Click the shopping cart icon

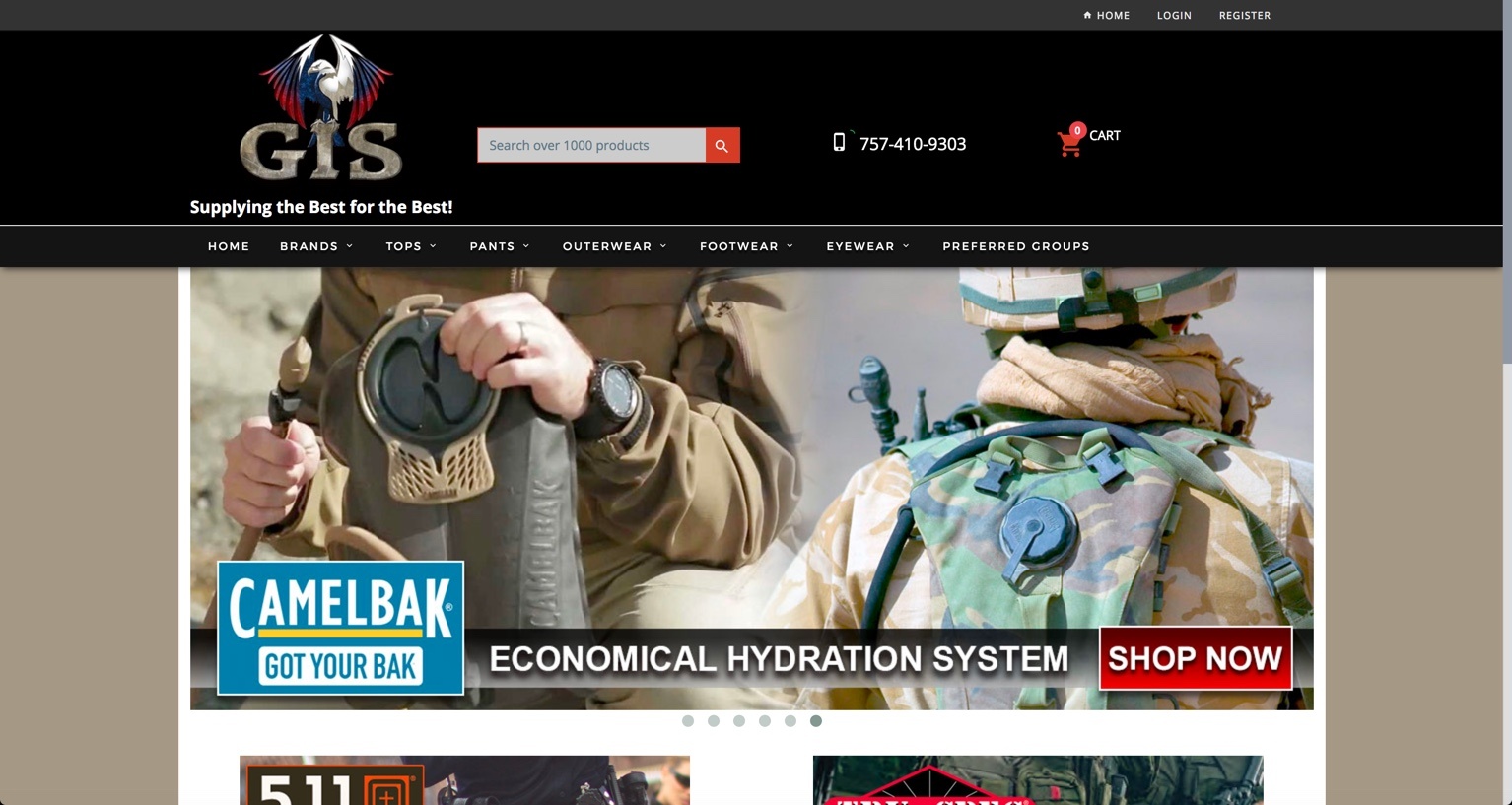coord(1068,144)
